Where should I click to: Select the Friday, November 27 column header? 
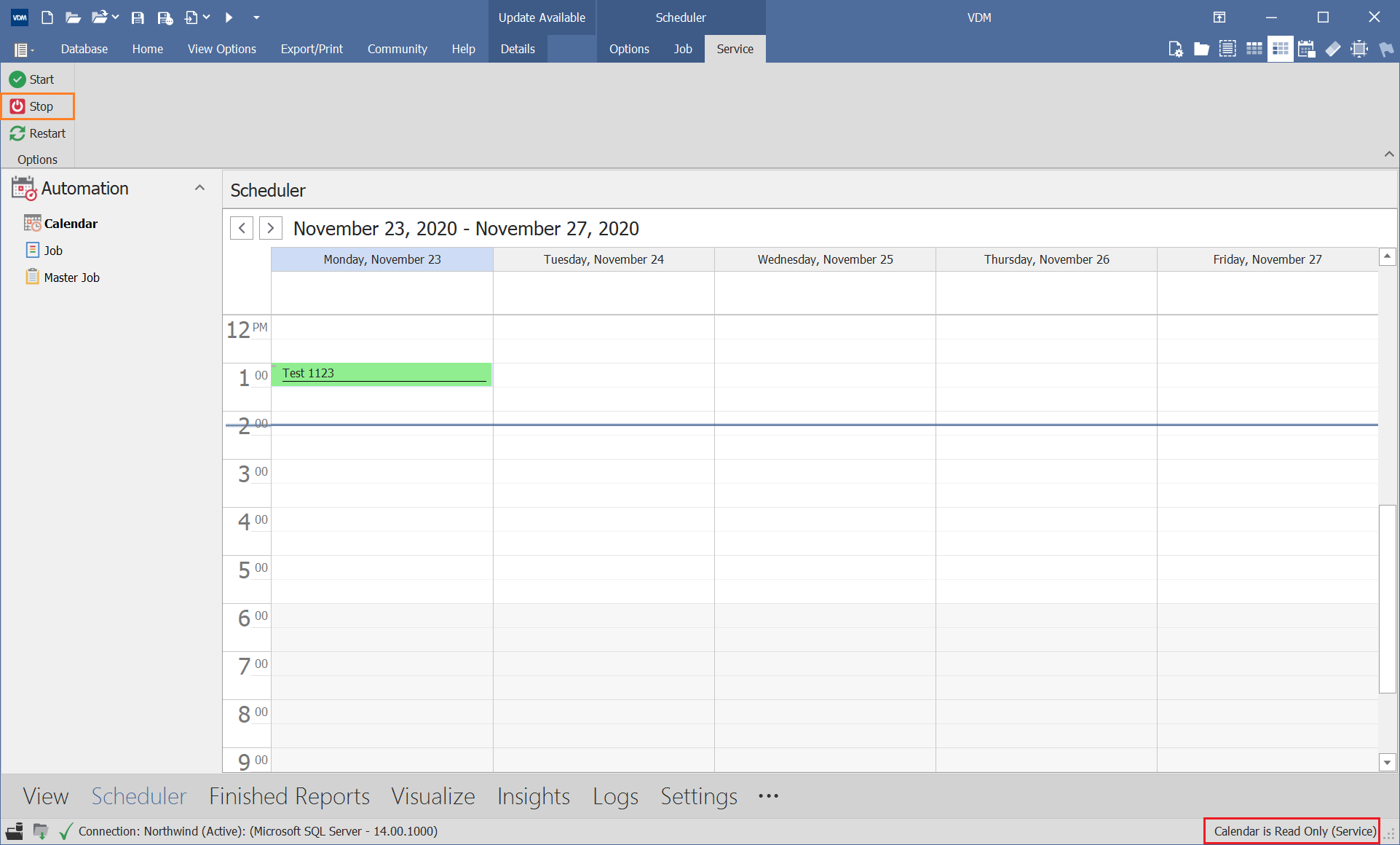click(x=1267, y=259)
